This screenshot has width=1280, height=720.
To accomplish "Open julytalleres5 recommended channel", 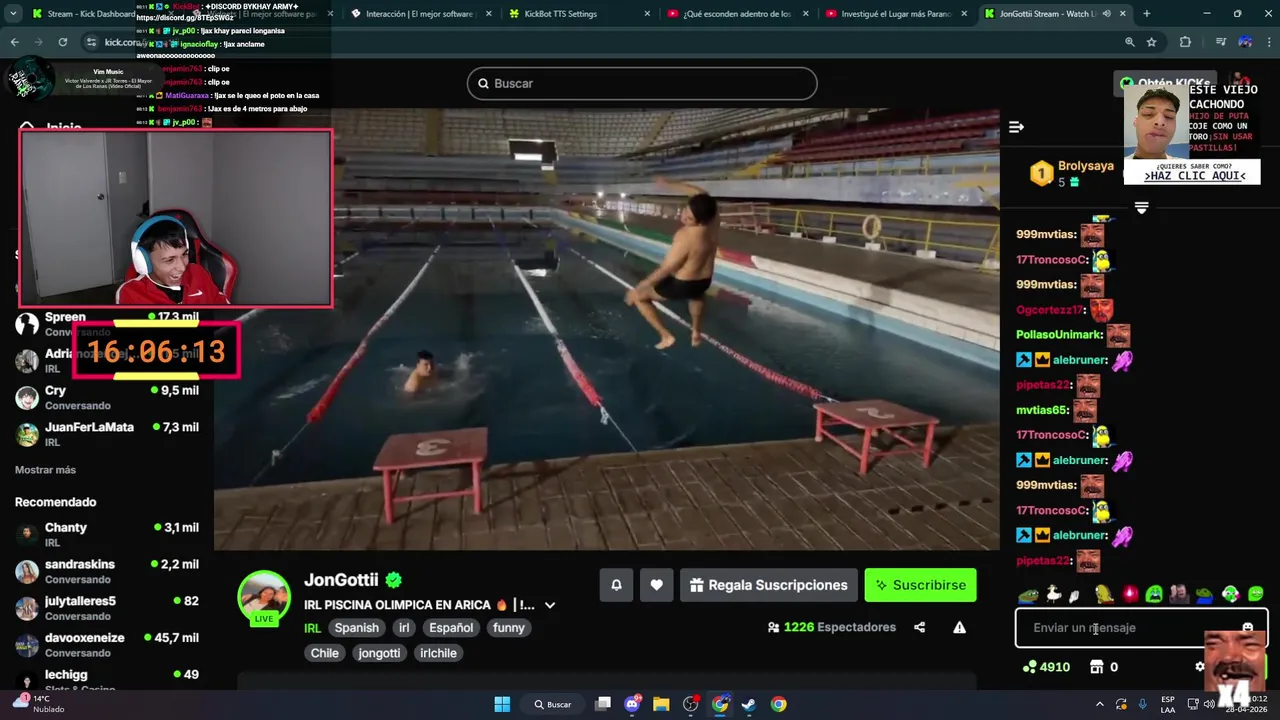I will point(107,608).
